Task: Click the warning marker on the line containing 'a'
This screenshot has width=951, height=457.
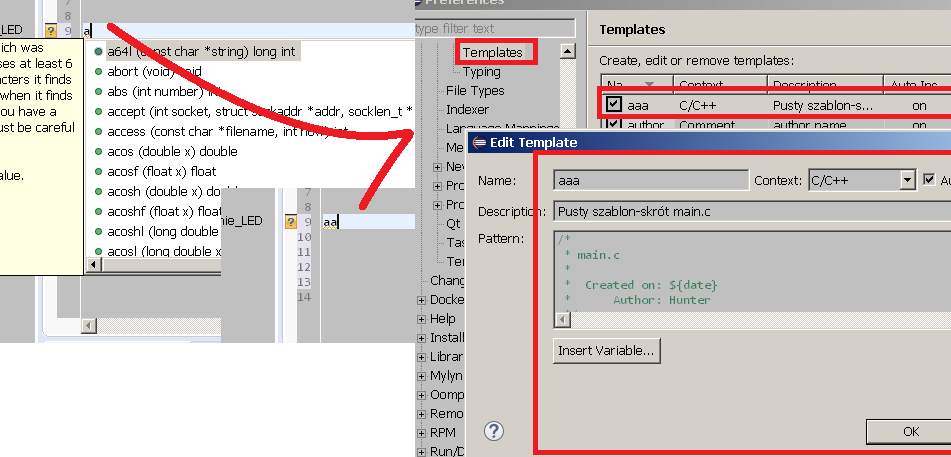Action: (x=51, y=31)
